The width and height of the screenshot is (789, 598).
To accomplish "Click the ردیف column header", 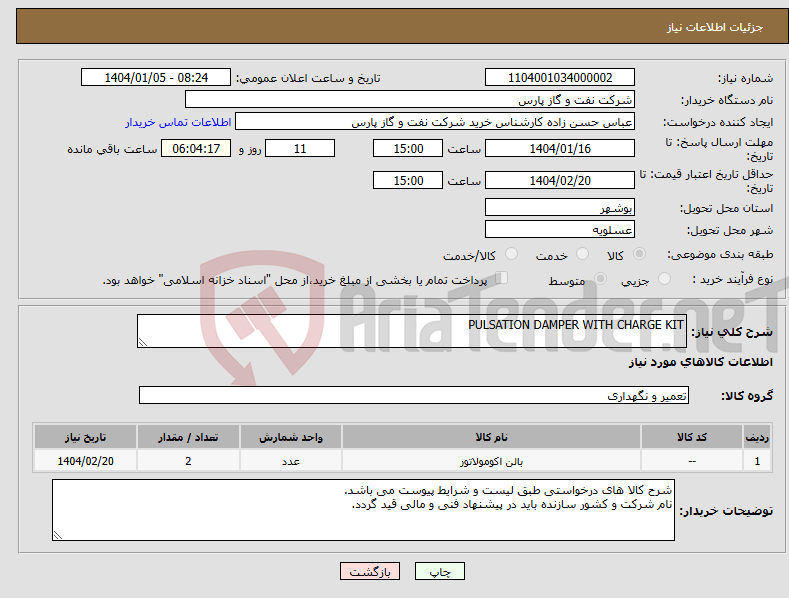I will [757, 437].
